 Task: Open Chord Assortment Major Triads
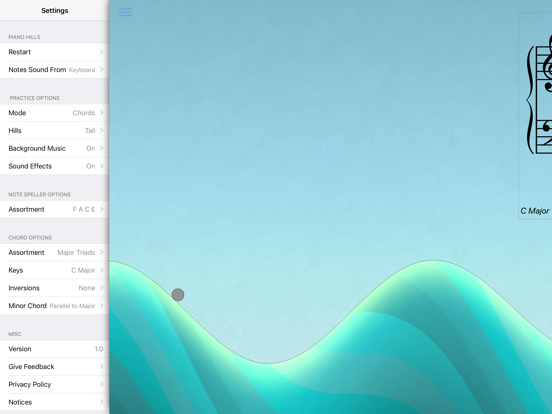(x=55, y=252)
